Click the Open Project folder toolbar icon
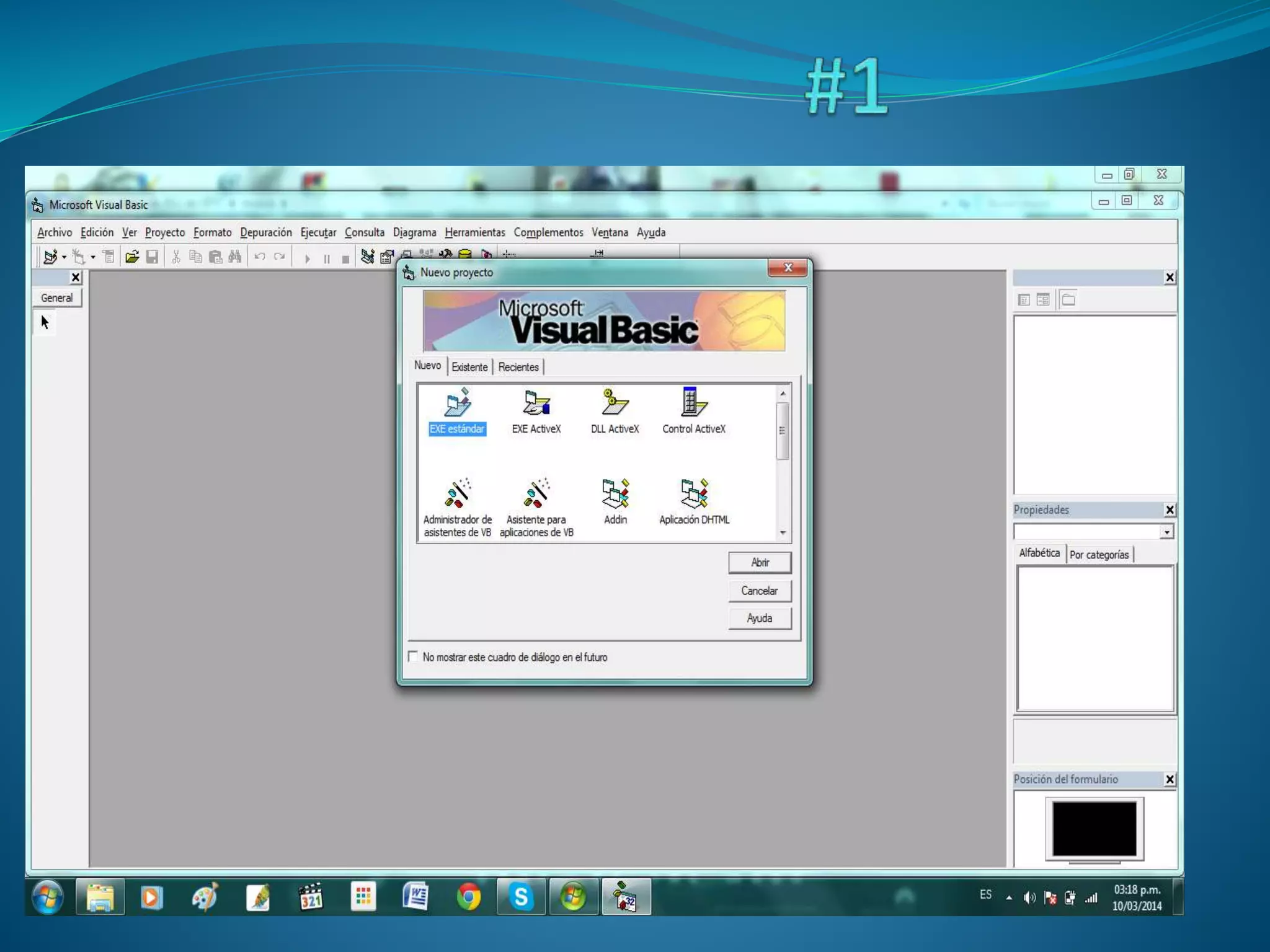The width and height of the screenshot is (1270, 952). (131, 257)
